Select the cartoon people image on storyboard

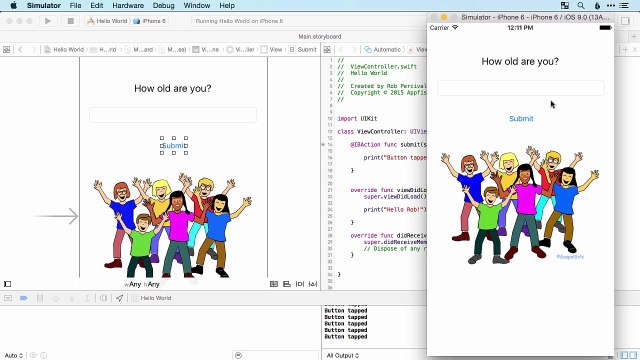173,225
